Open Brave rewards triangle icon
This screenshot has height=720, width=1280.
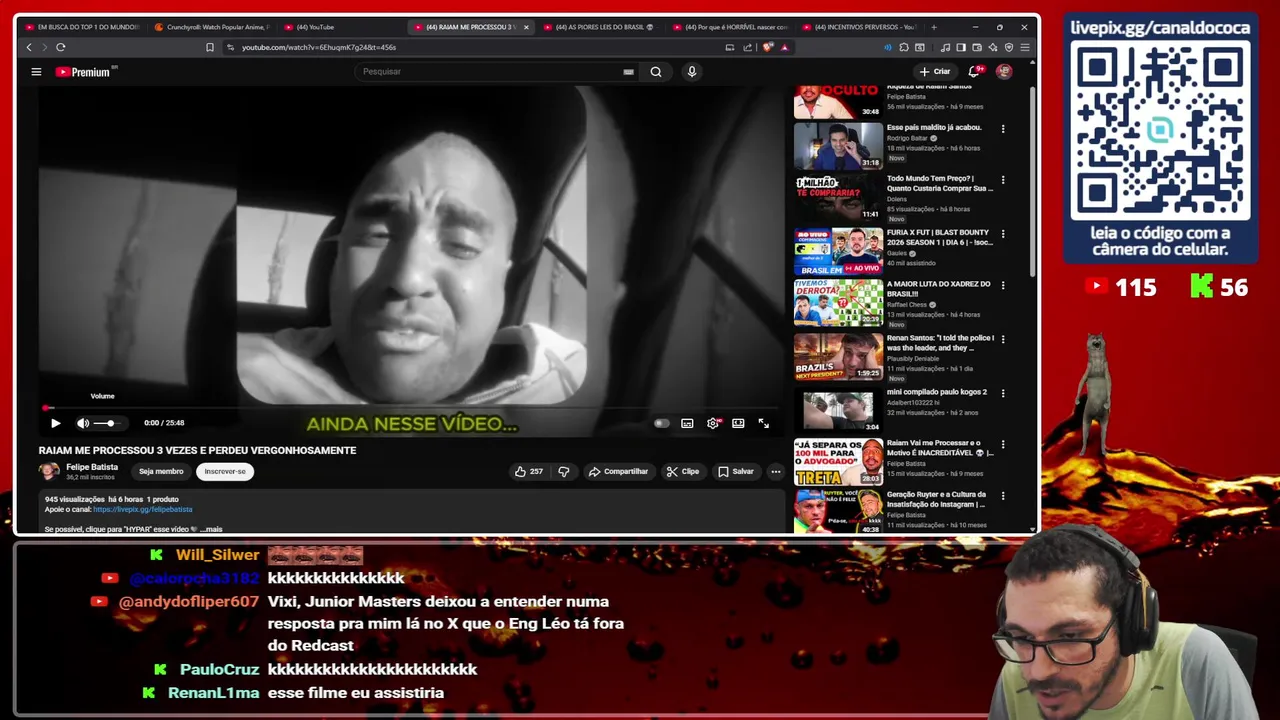(784, 47)
